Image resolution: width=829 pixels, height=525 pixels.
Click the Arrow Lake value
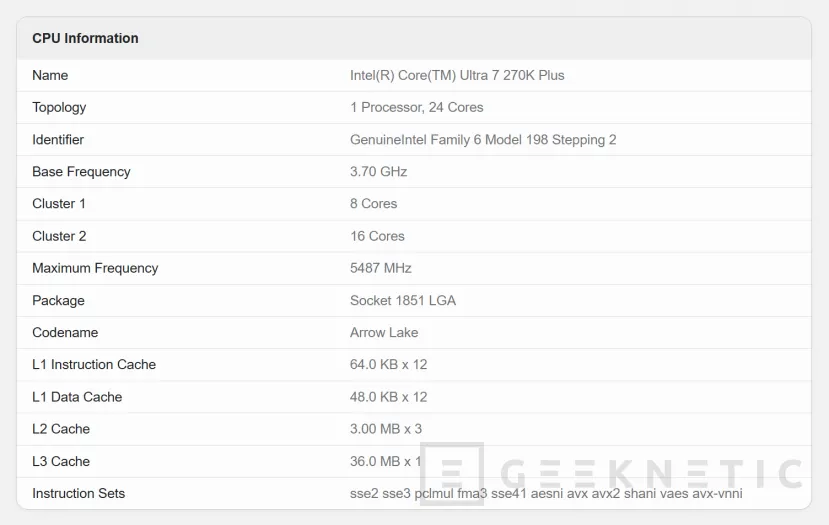click(x=384, y=333)
